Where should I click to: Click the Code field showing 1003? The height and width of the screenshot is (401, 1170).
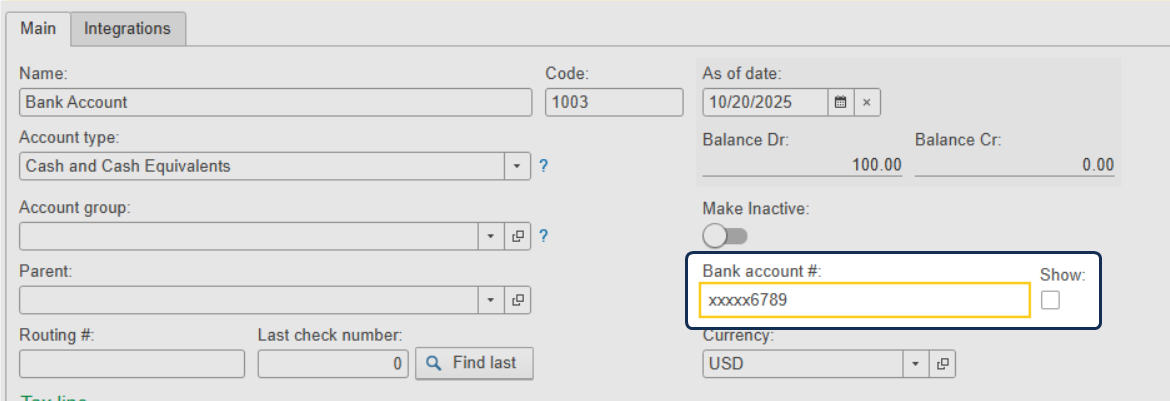(x=611, y=102)
